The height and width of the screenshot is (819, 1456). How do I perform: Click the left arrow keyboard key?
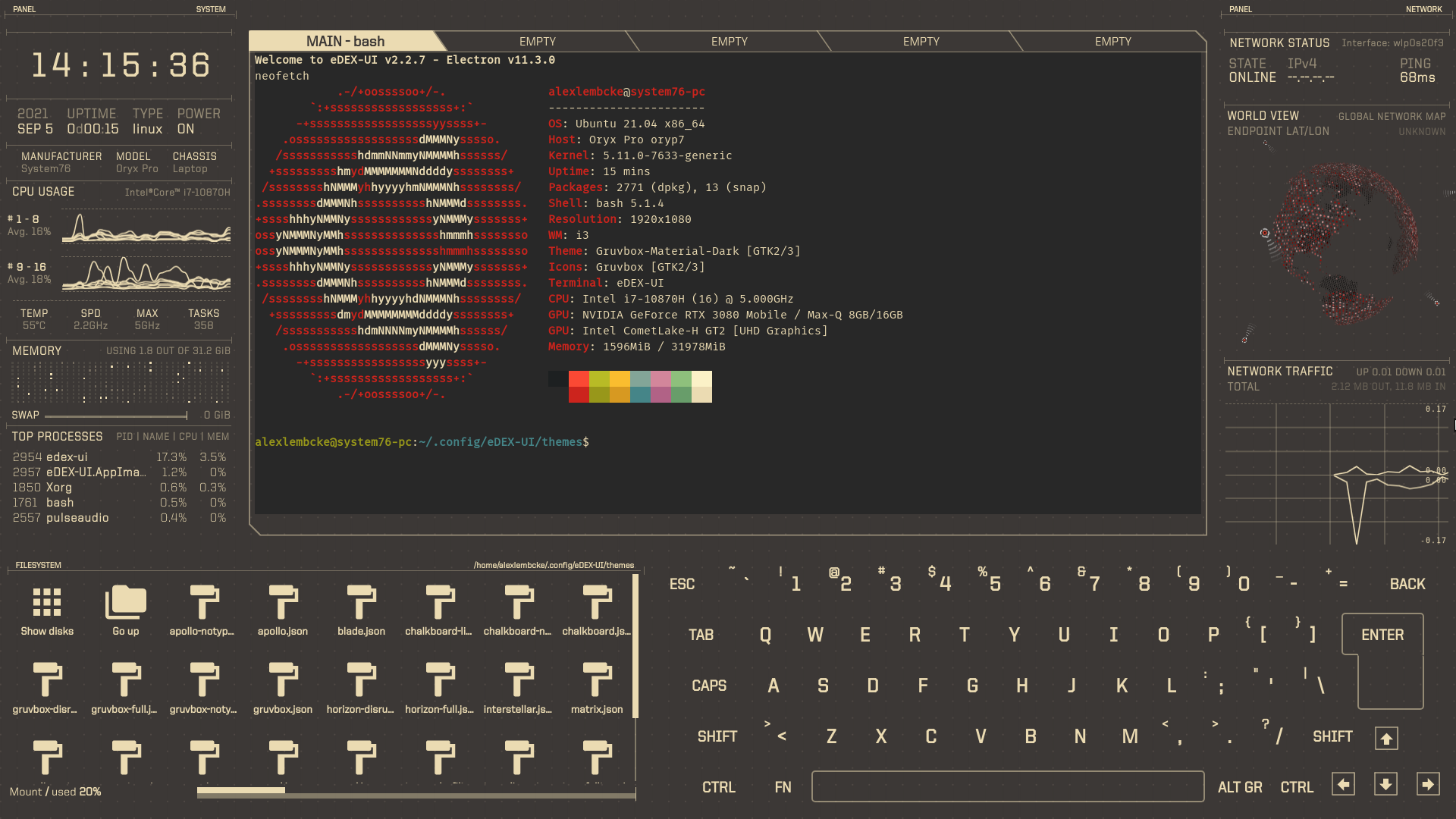coord(1343,784)
